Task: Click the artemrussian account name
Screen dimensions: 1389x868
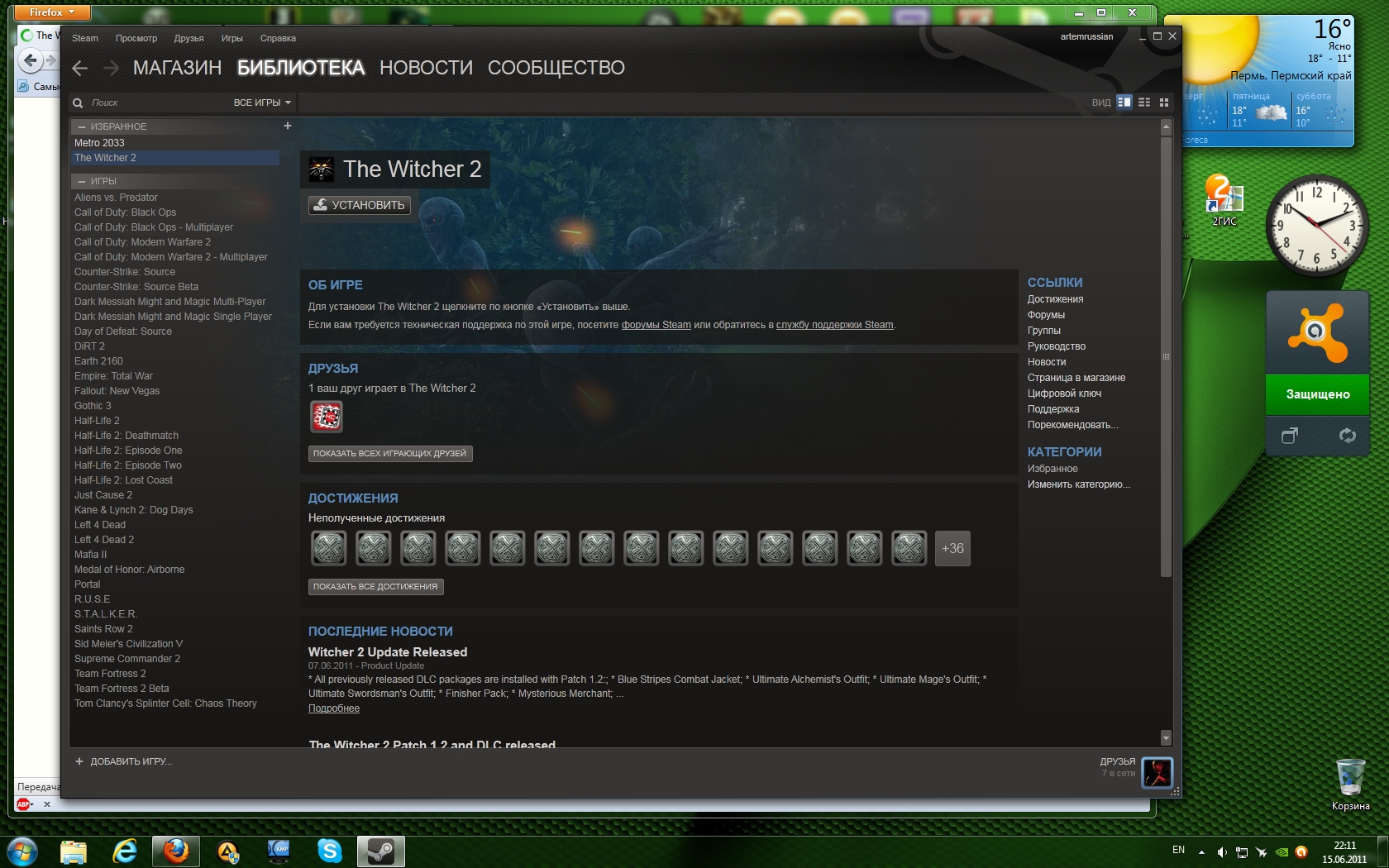Action: (x=1086, y=36)
